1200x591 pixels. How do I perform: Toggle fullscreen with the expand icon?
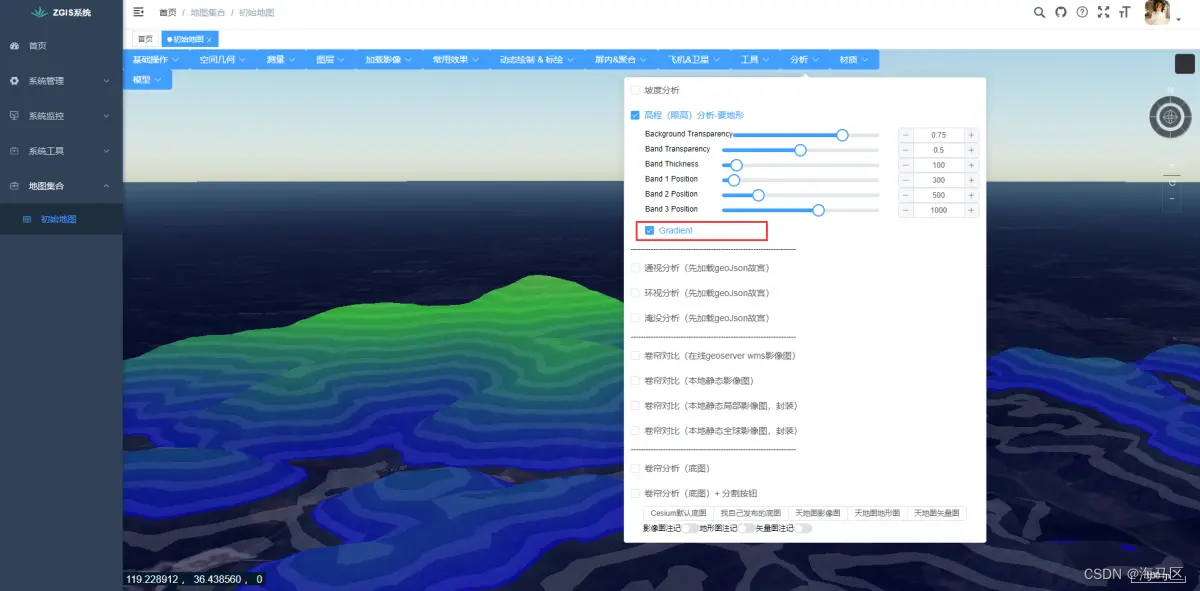(1104, 14)
